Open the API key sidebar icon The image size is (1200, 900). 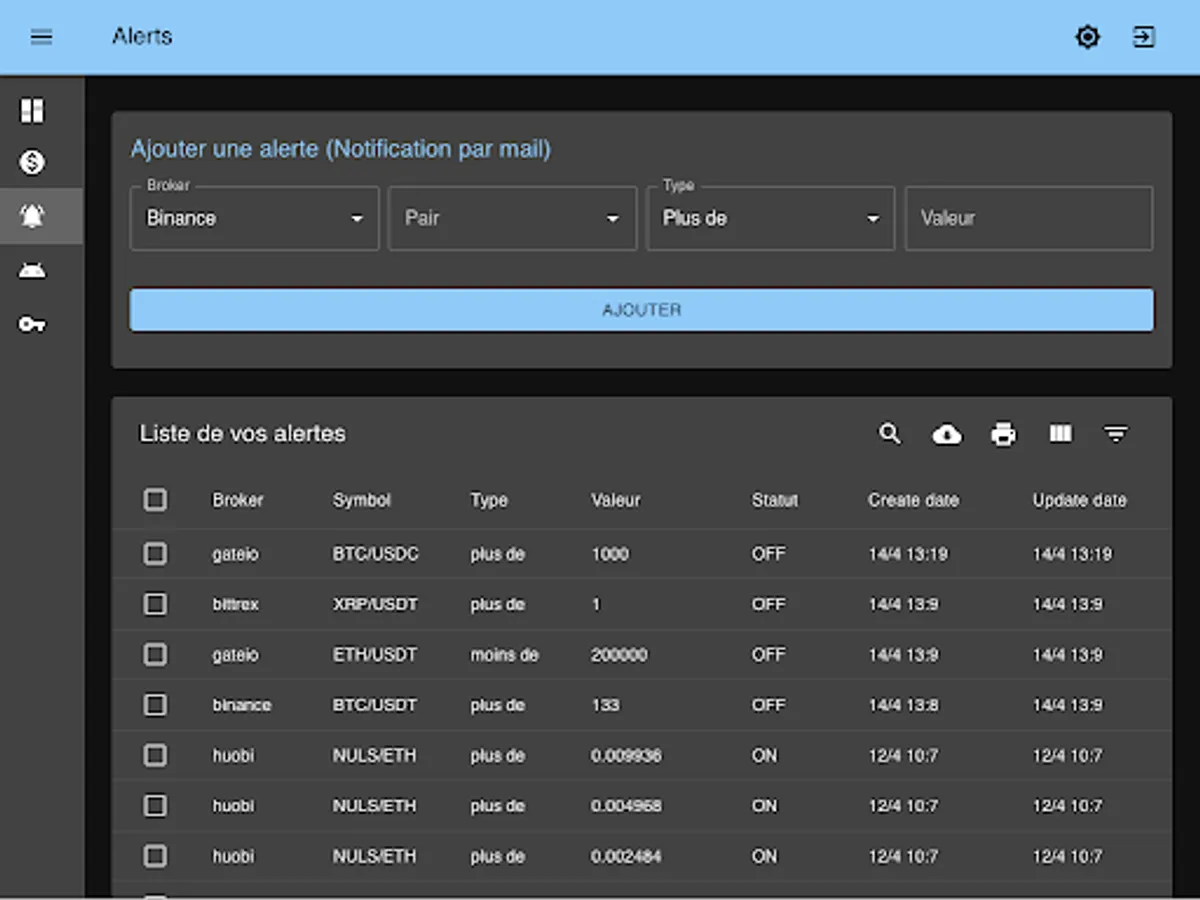point(32,324)
